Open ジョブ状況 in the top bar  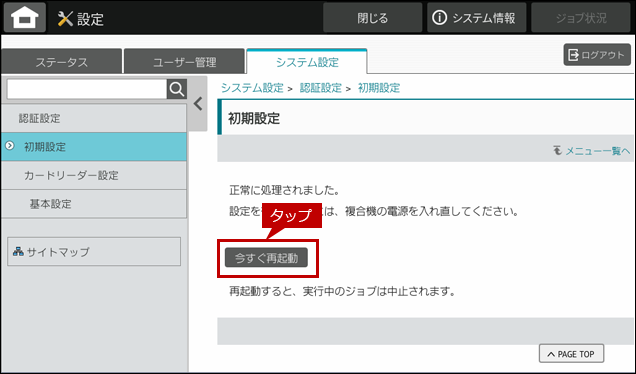coord(581,18)
